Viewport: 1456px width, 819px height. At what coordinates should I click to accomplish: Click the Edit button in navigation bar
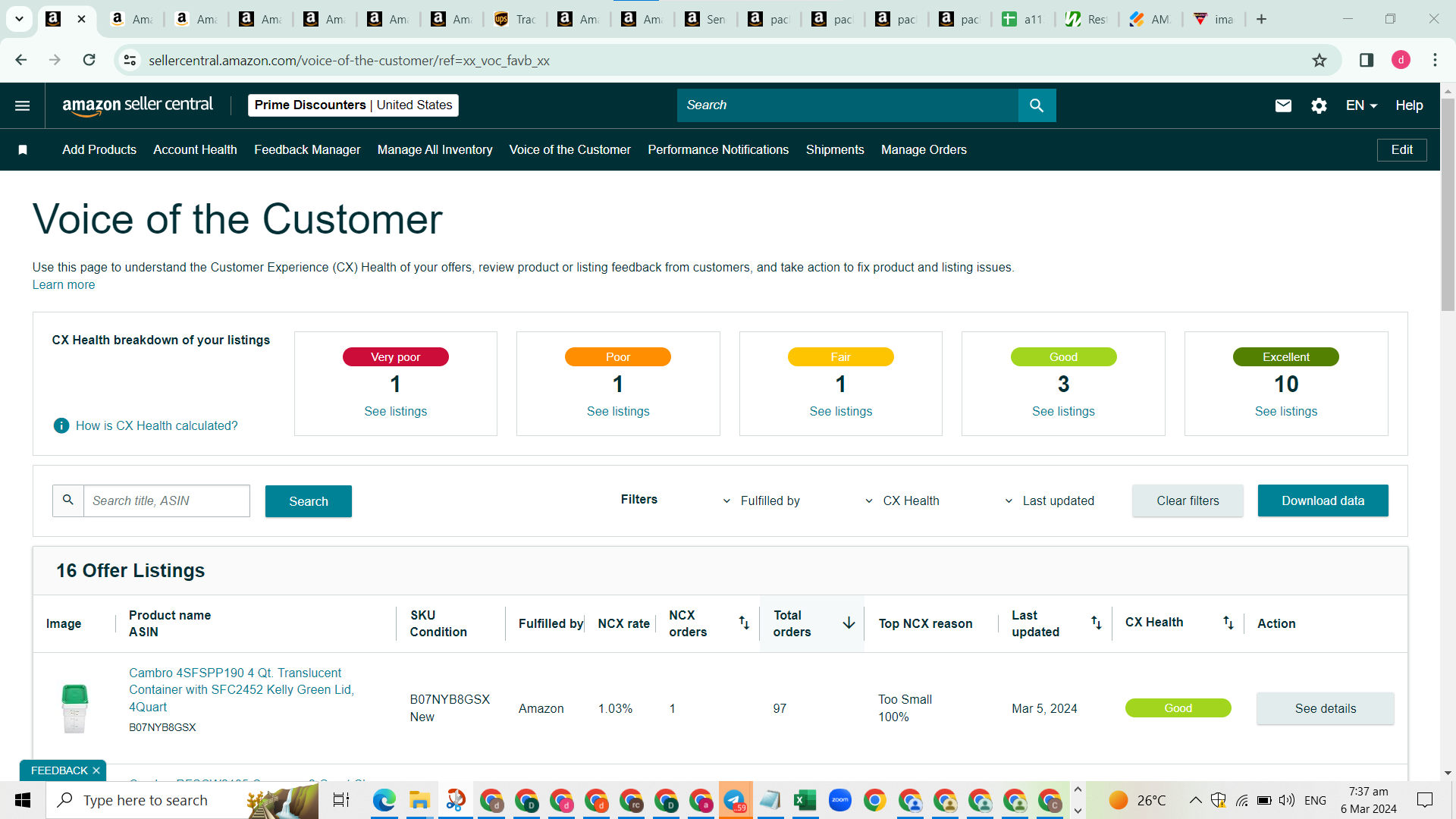(1401, 150)
